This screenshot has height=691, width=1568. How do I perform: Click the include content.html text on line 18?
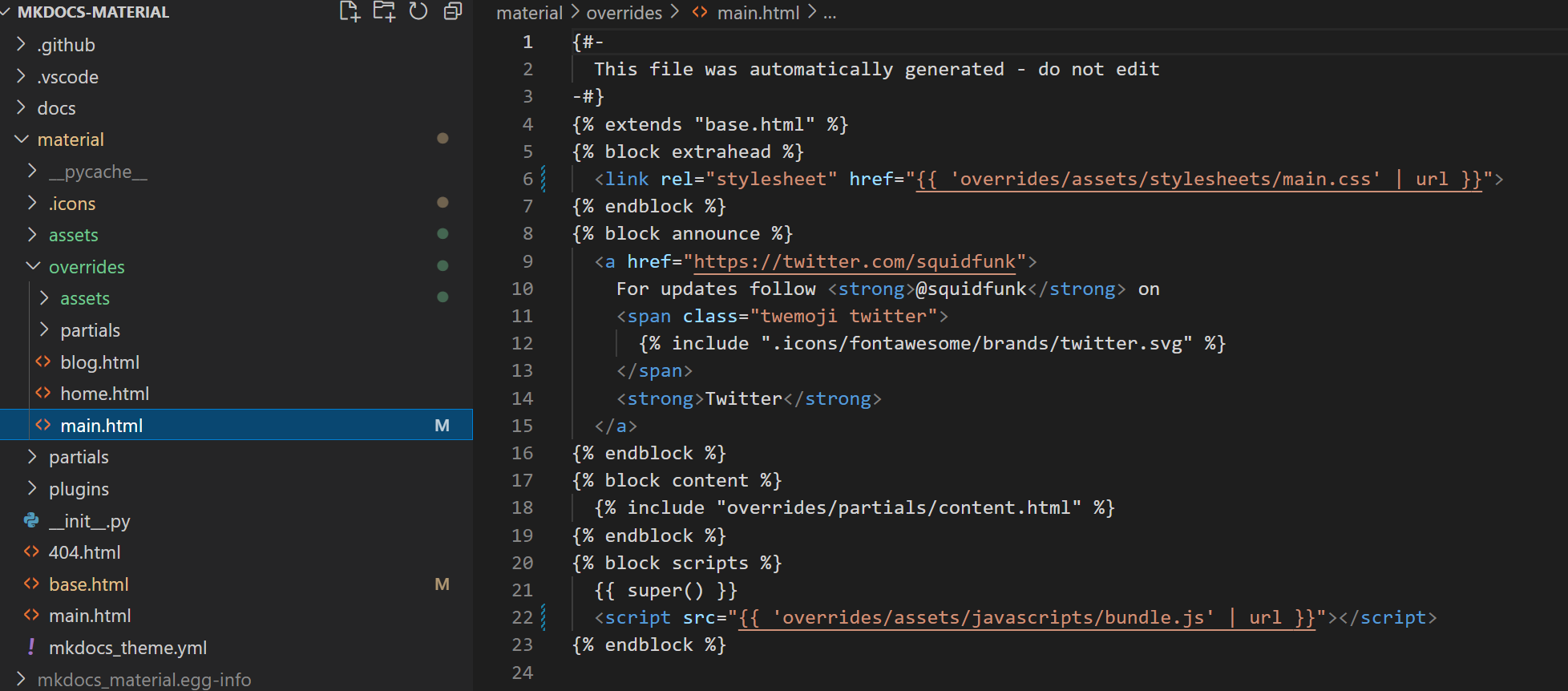(x=855, y=507)
